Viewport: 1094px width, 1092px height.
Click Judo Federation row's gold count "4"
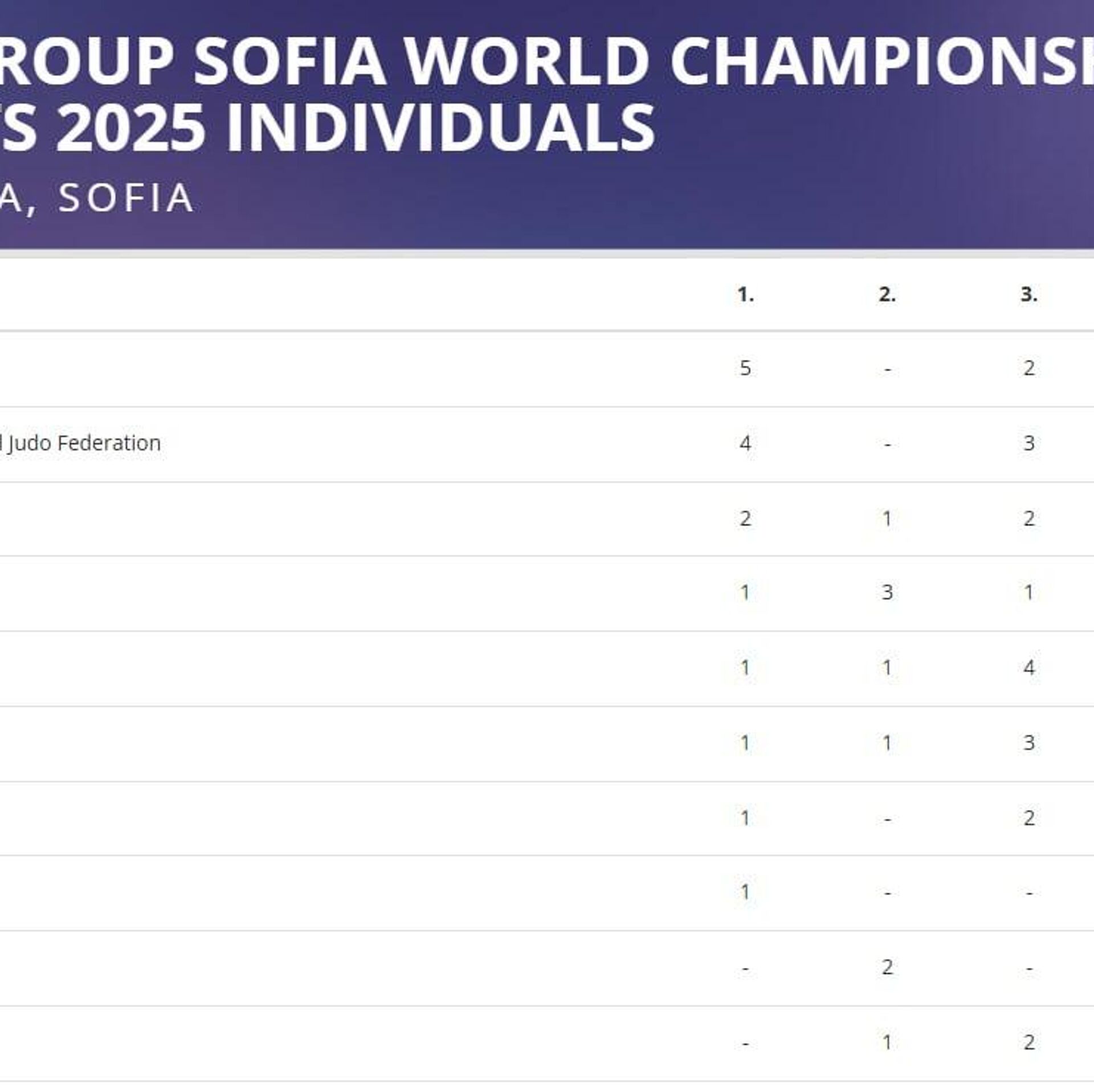(x=745, y=443)
